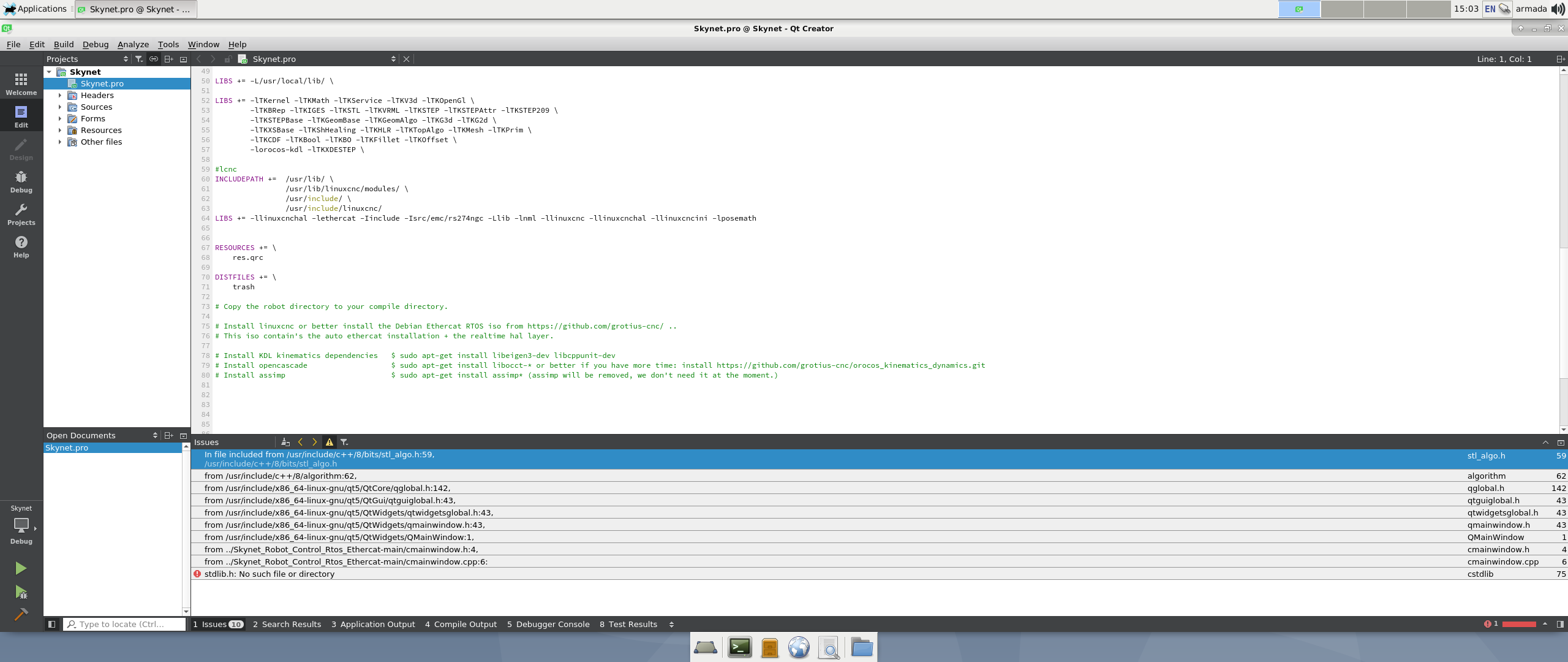Toggle left sidebar visibility
The height and width of the screenshot is (662, 1568).
[52, 624]
